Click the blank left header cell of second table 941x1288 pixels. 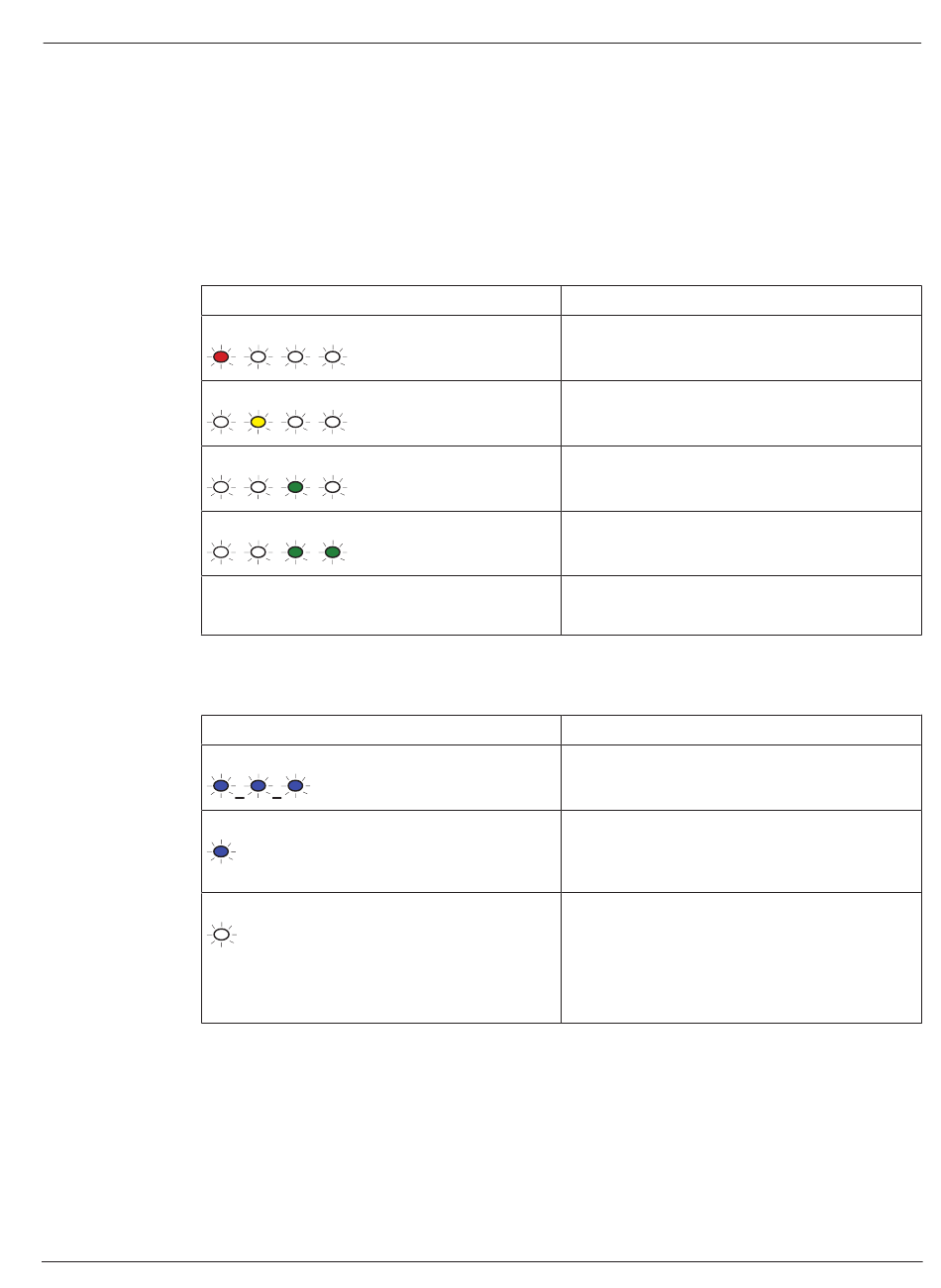pos(381,731)
